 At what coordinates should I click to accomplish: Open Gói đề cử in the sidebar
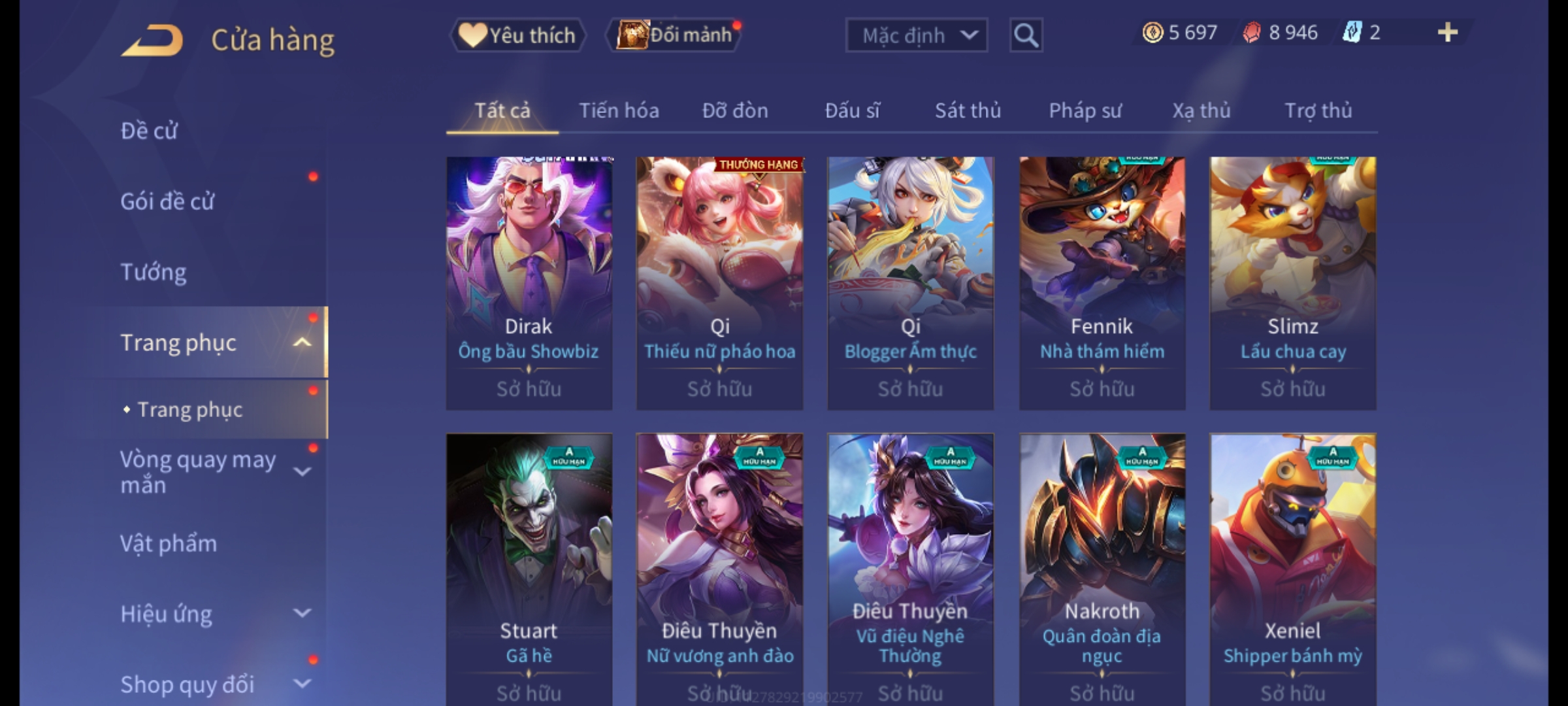click(x=167, y=201)
